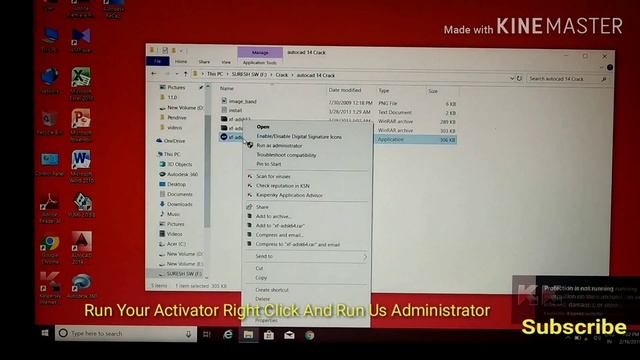Open Task View on taskbar
Screen dimensions: 640x360
[x=207, y=334]
